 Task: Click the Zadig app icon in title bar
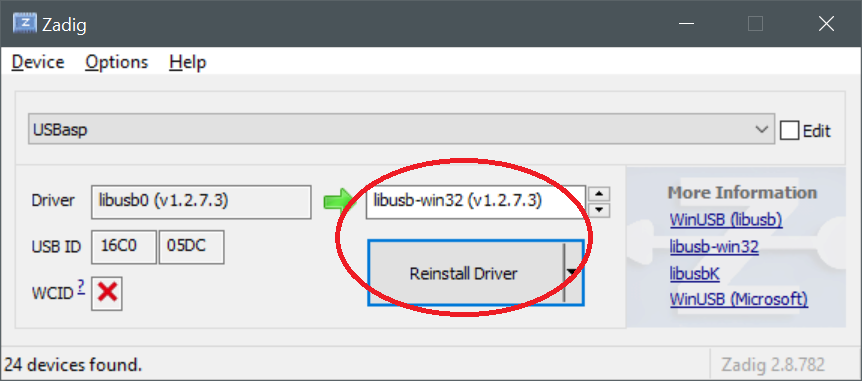pyautogui.click(x=25, y=24)
